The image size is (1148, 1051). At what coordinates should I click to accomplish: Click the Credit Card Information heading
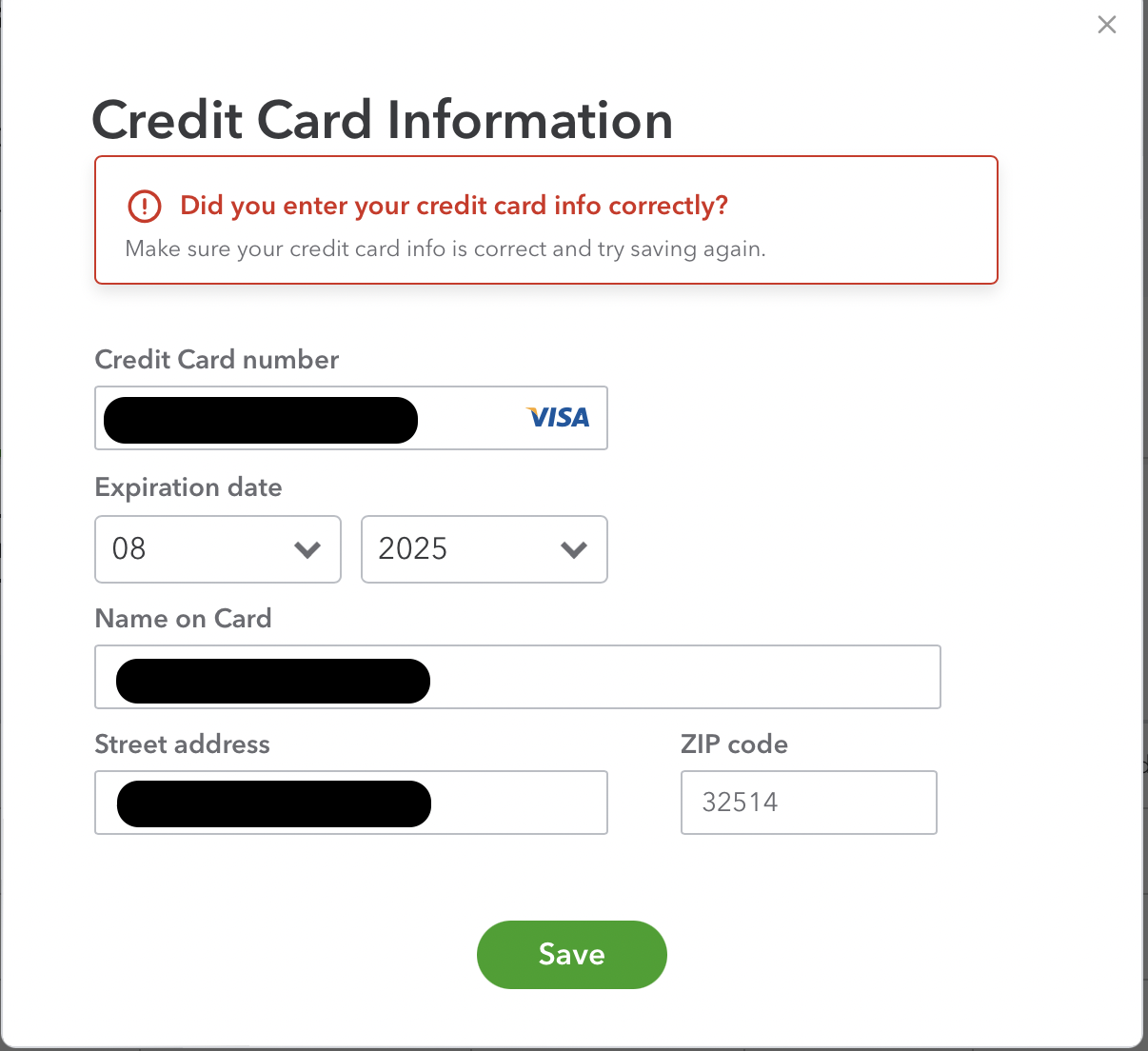pos(383,121)
